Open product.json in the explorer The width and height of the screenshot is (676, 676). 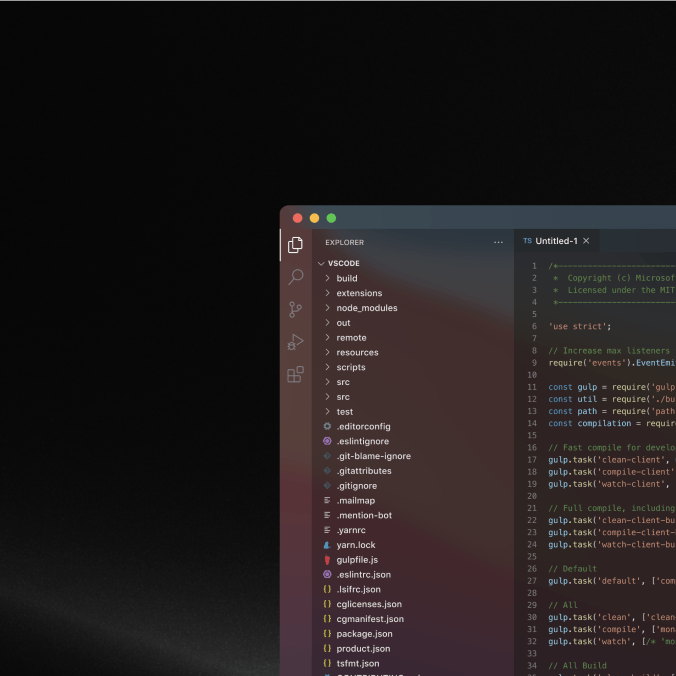[364, 649]
